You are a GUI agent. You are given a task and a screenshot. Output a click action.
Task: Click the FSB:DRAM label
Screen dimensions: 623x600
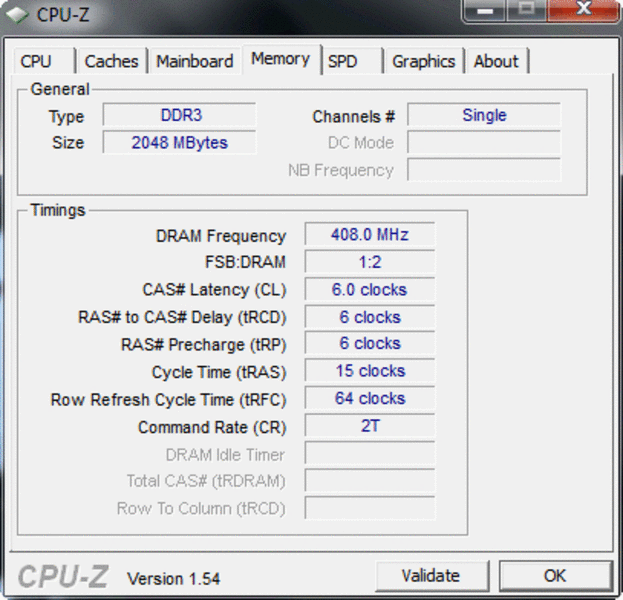tap(245, 262)
